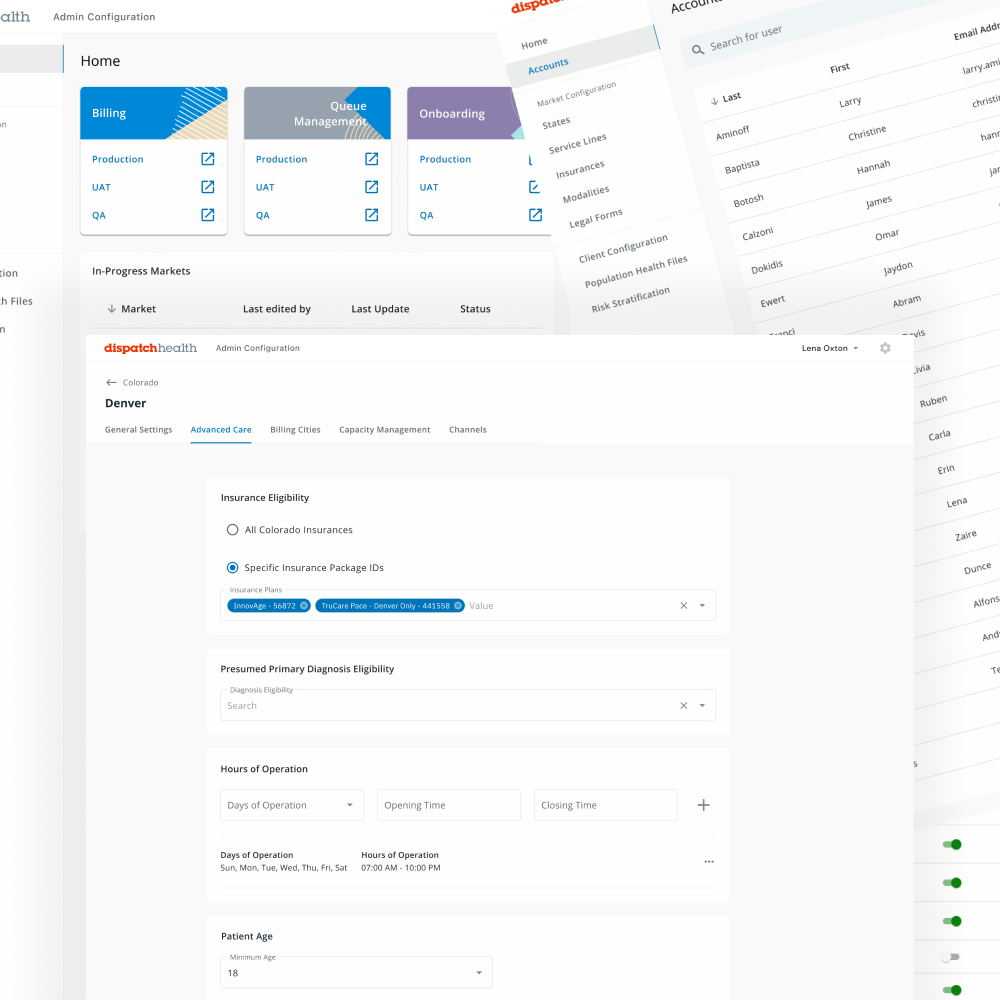Open Queue Management QA link icon
The height and width of the screenshot is (1000, 1000).
tap(372, 215)
